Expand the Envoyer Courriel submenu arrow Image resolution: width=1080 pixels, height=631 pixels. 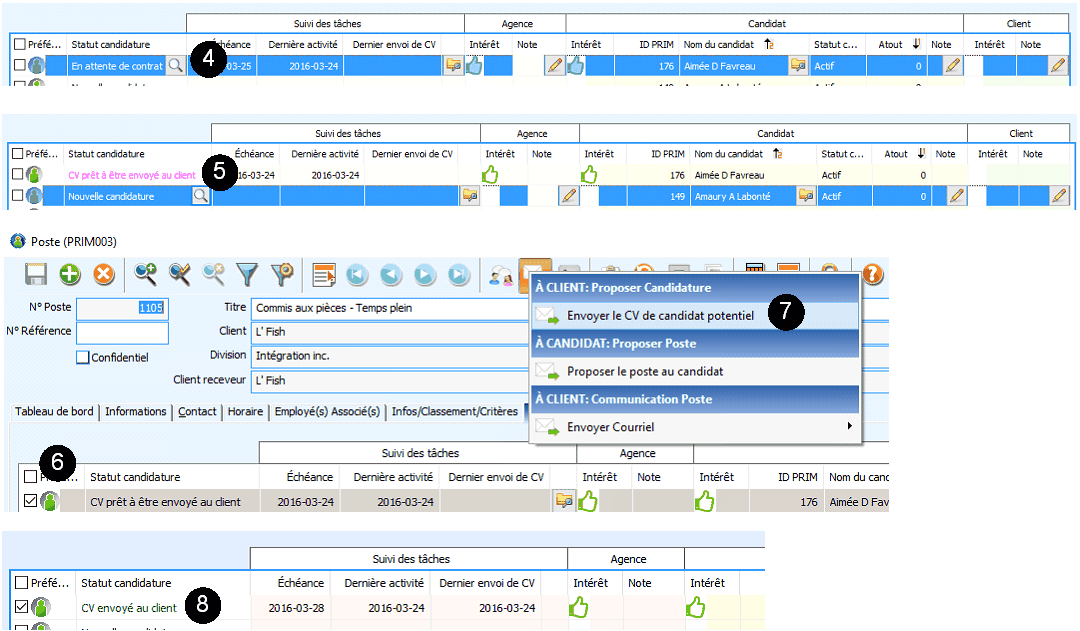[x=850, y=426]
